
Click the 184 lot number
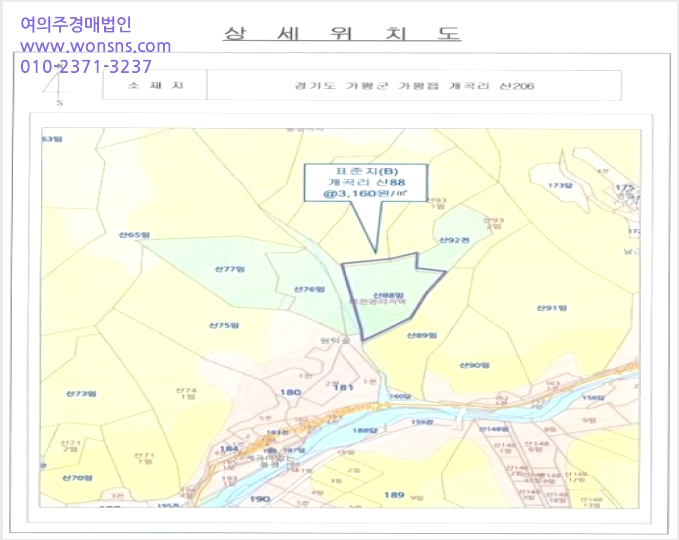229,449
